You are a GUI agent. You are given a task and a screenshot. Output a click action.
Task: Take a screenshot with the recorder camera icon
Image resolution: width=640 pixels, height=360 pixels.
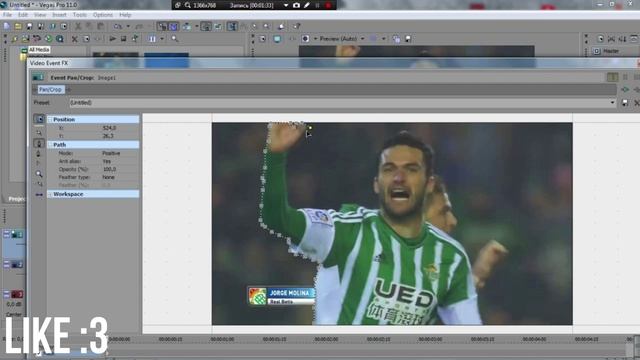296,5
